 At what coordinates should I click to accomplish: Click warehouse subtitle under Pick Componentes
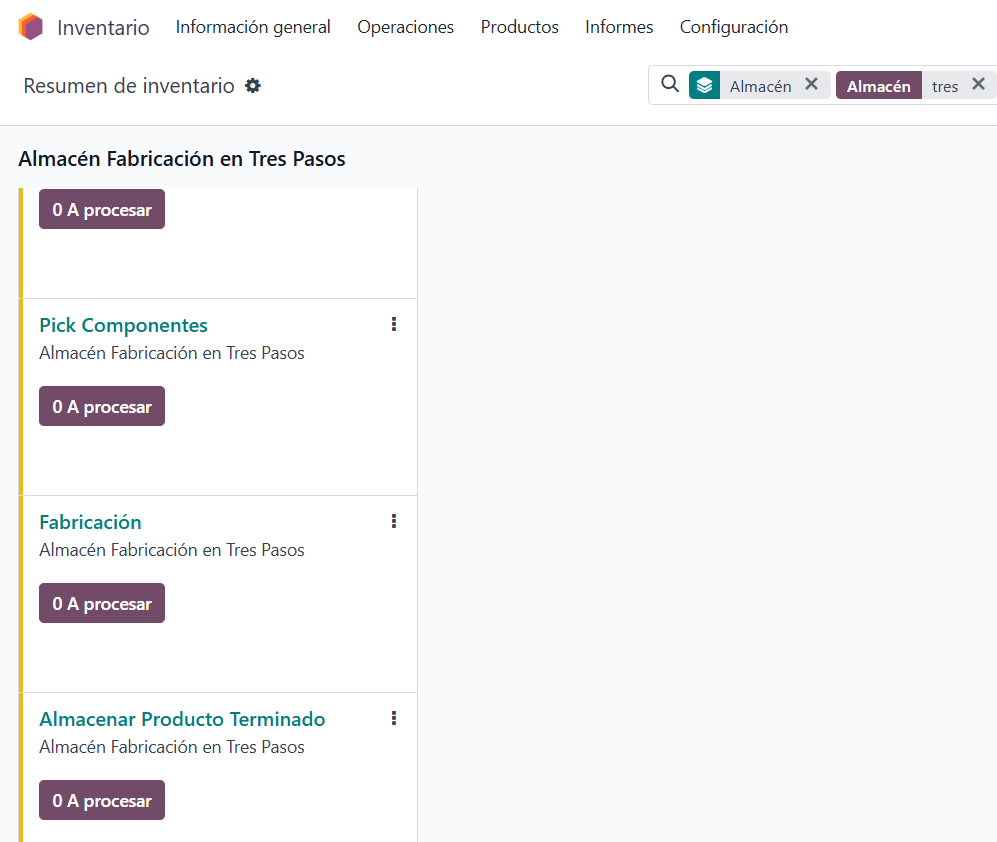pyautogui.click(x=172, y=353)
